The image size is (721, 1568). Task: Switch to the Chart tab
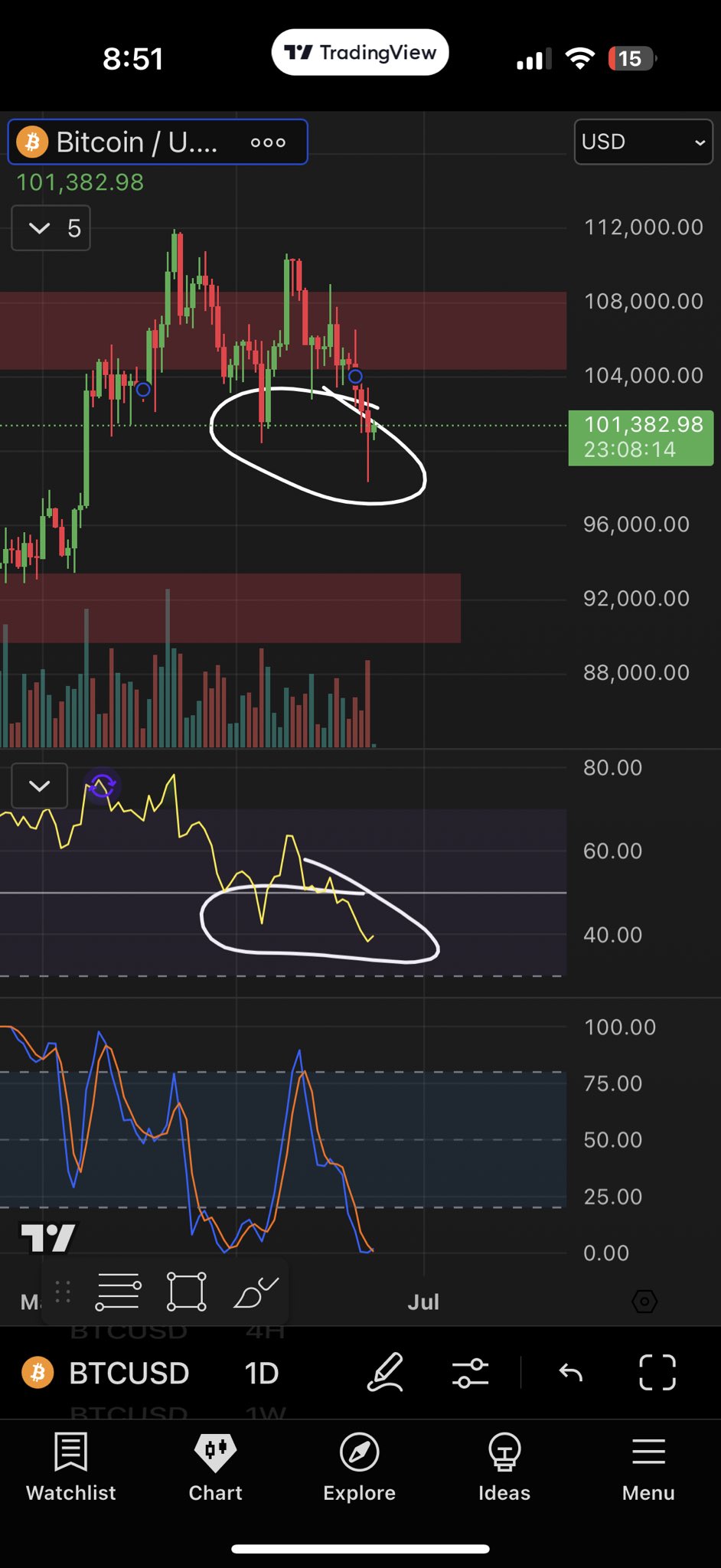click(216, 1468)
